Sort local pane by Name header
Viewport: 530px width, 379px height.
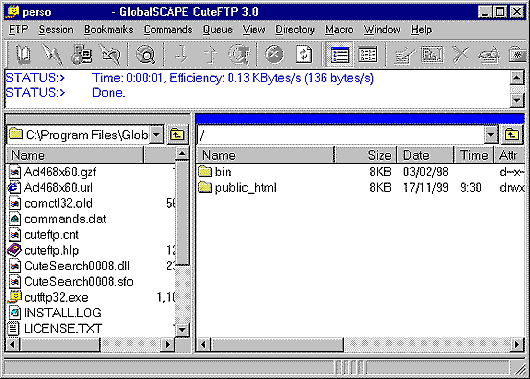75,155
